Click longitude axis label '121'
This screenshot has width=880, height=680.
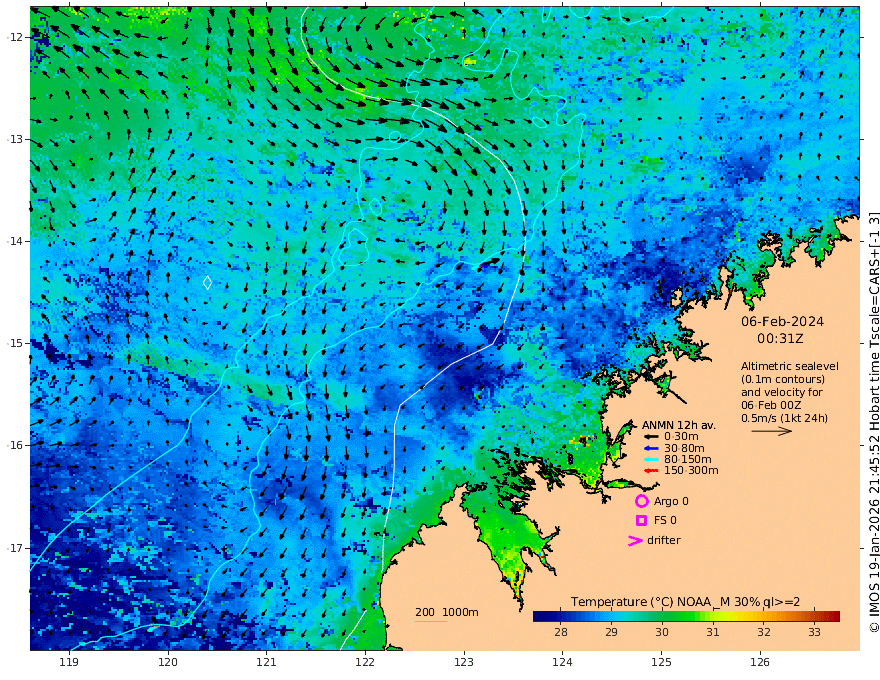pyautogui.click(x=267, y=663)
